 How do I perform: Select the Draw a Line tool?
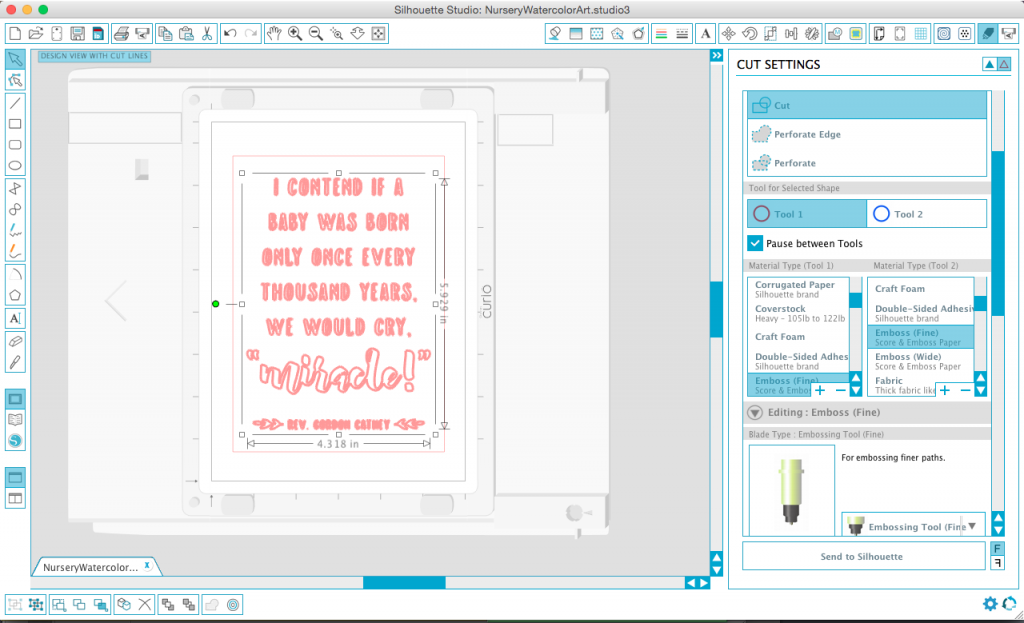15,103
